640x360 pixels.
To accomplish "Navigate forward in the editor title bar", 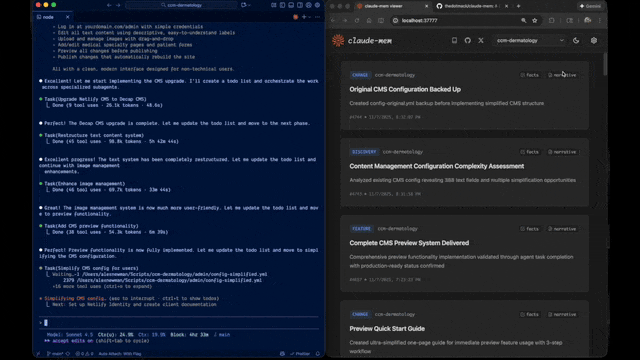I will [x=118, y=5].
